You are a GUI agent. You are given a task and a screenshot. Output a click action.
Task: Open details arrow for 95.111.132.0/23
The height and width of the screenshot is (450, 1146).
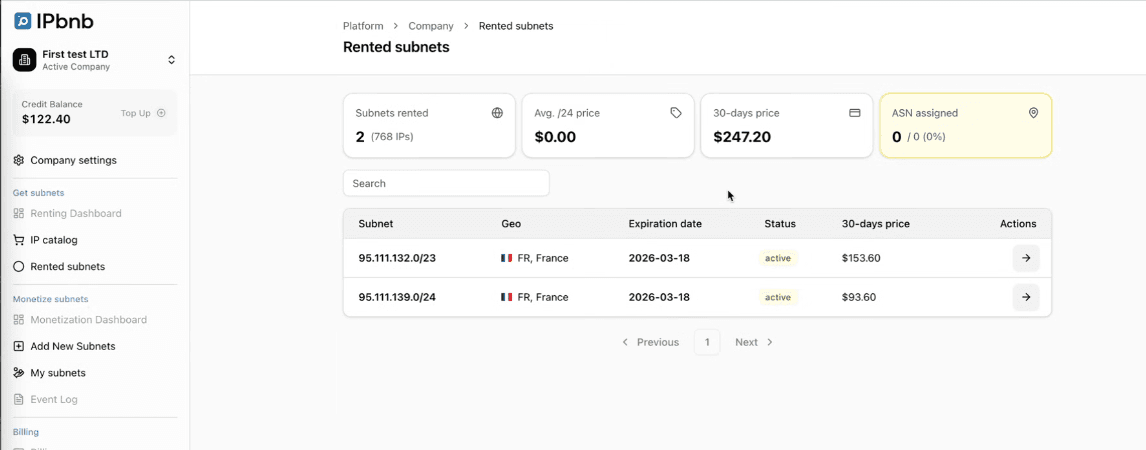[x=1026, y=258]
